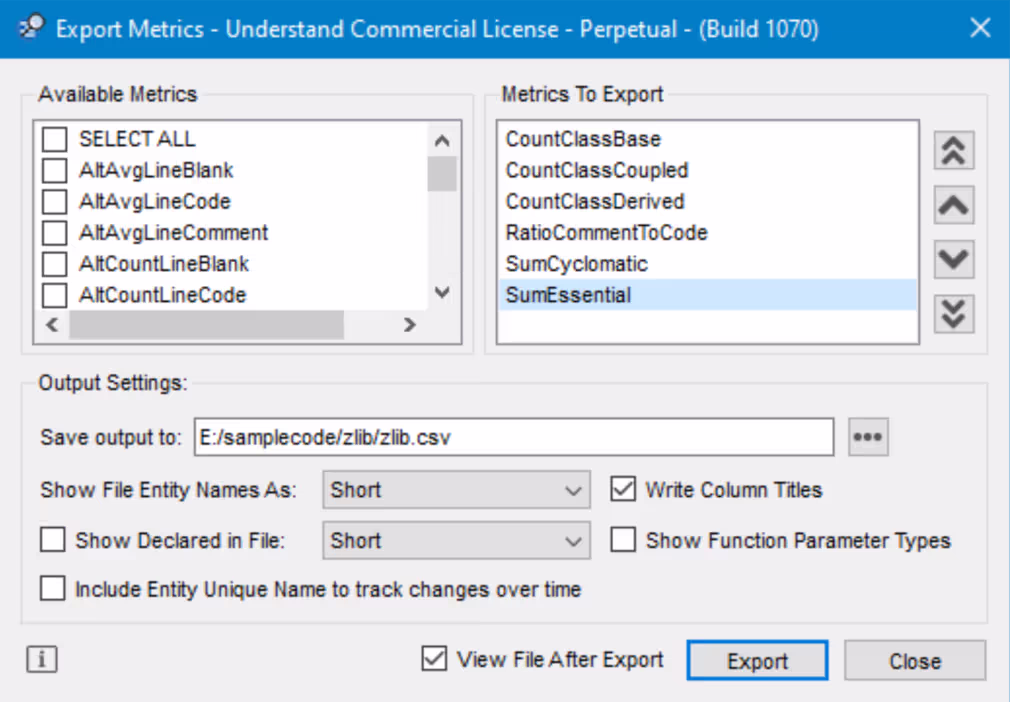Enable Show Declared in File checkbox
The height and width of the screenshot is (702, 1010).
[52, 540]
